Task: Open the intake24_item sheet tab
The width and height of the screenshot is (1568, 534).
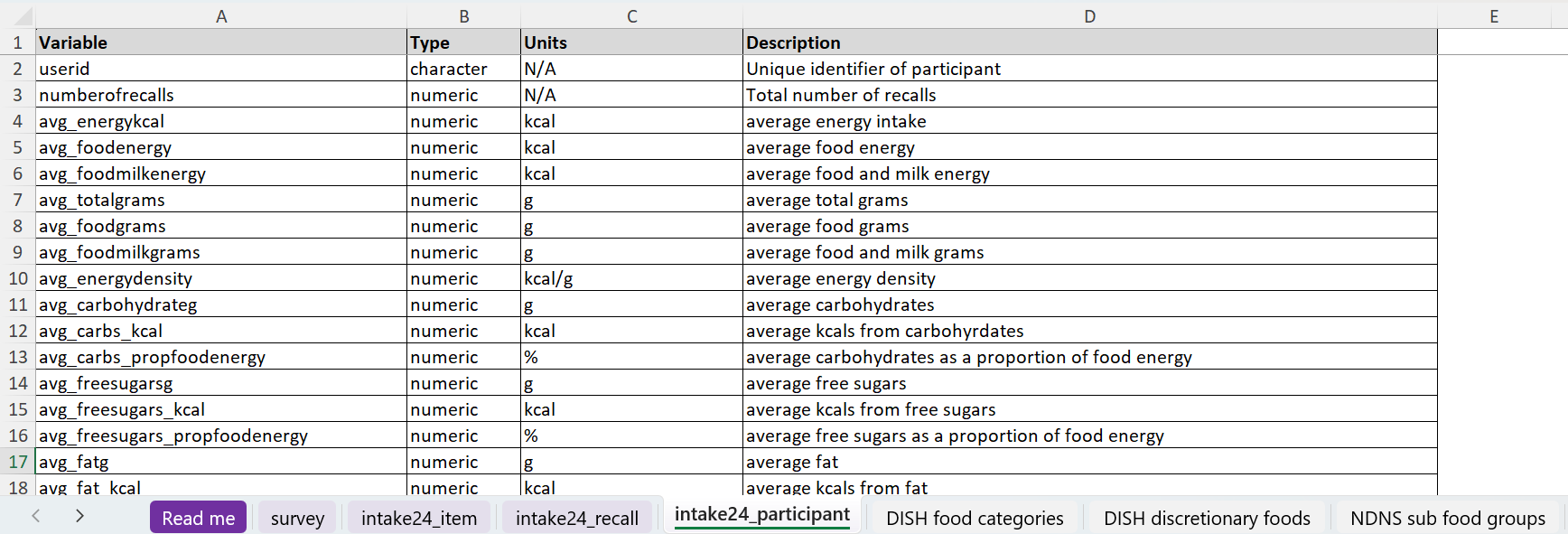Action: [x=418, y=518]
